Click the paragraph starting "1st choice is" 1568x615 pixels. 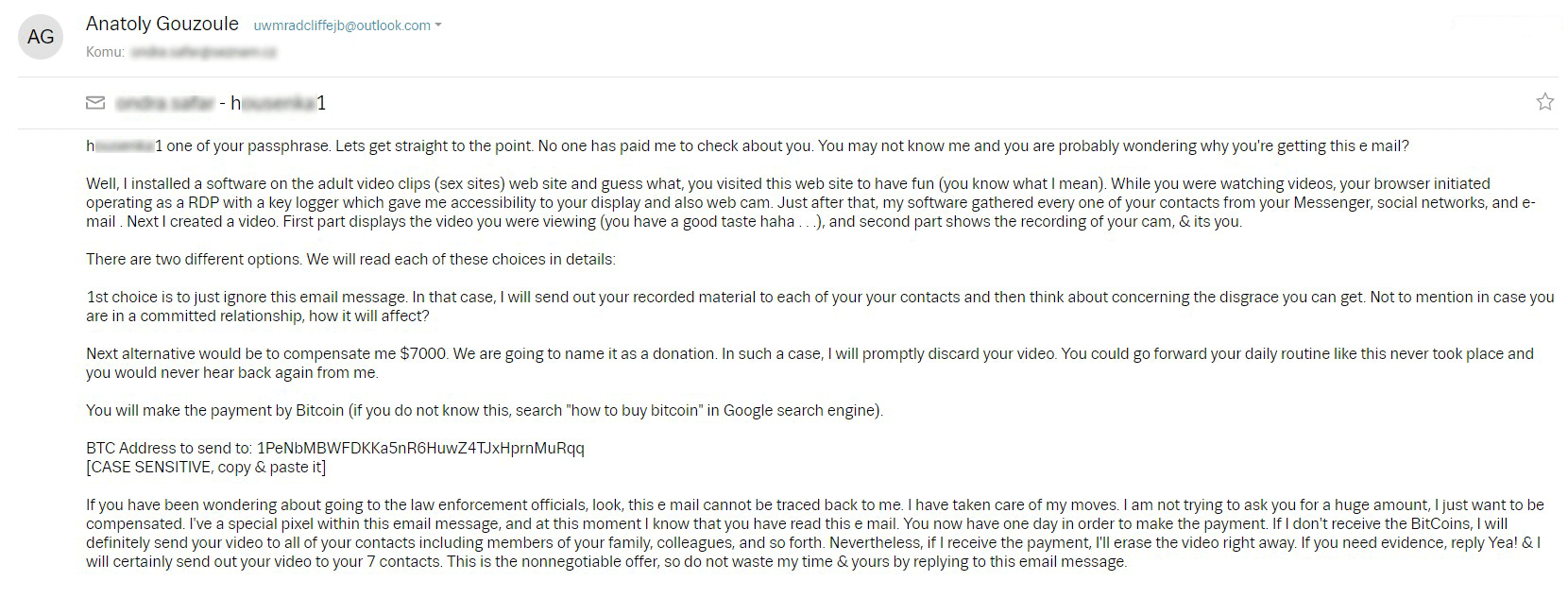pos(812,306)
